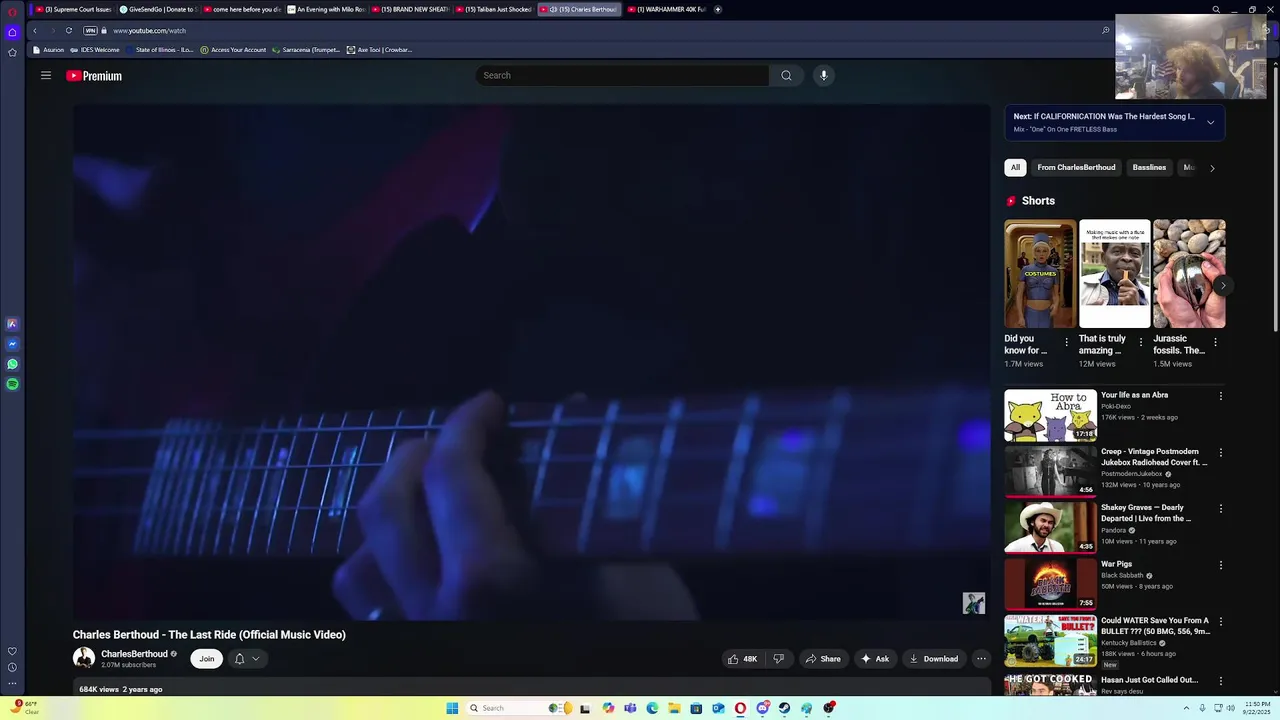Click inside the YouTube search field
Screen dimensions: 1280x720
(x=622, y=75)
